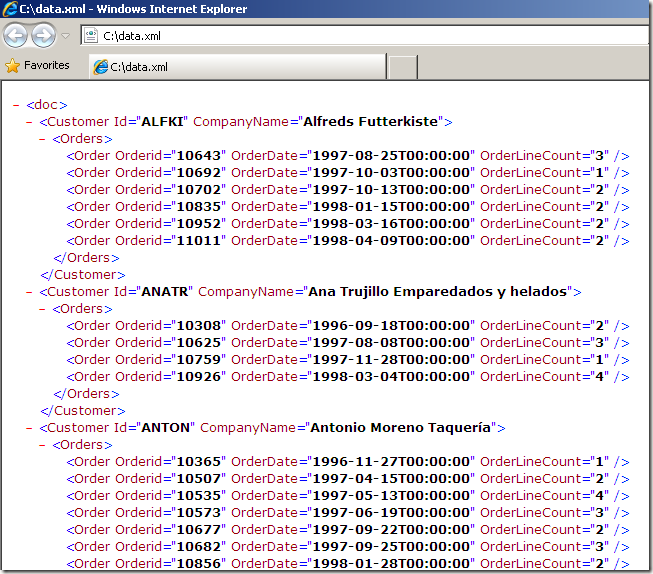This screenshot has width=653, height=574.
Task: Click the C:\data.xml address field
Action: (364, 36)
